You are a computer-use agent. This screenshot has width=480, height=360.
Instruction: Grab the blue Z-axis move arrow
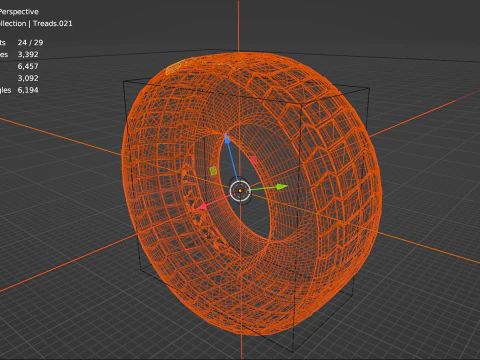click(x=227, y=138)
